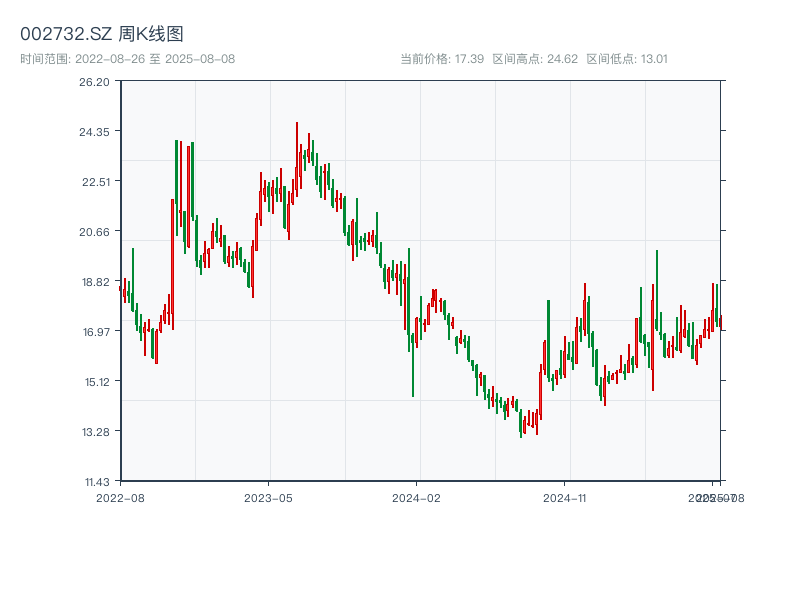Screen dimensions: 800x600
Task: Click the y-axis value 22.51
Action: [95, 182]
